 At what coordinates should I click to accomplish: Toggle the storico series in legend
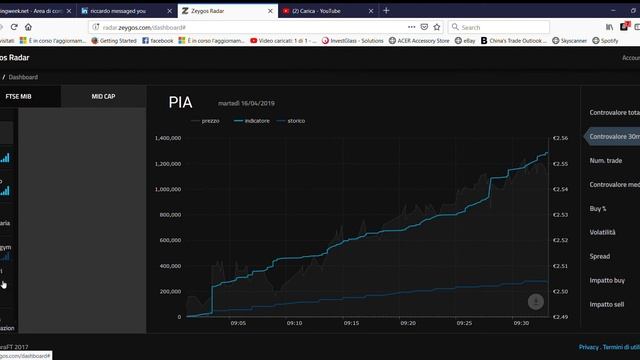291,121
